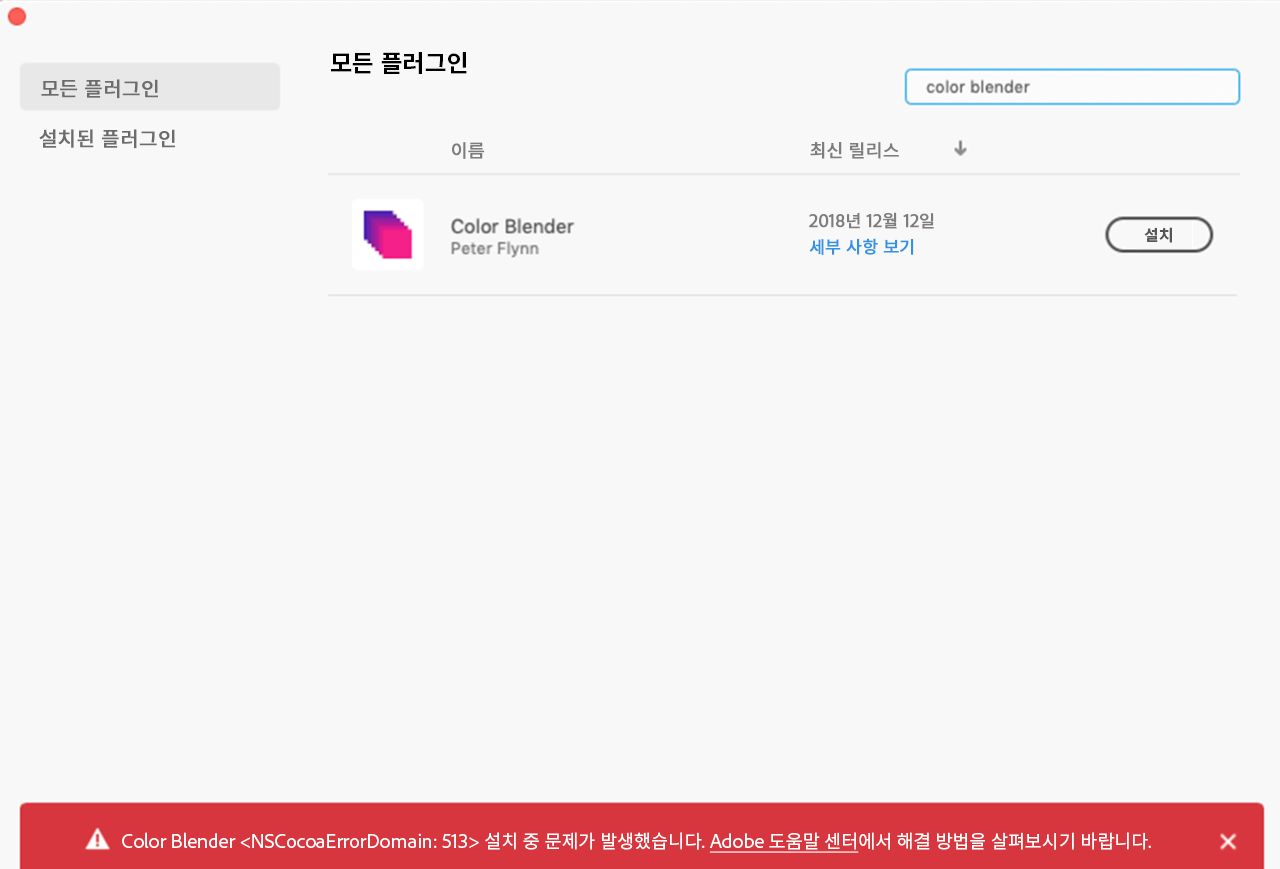Click the Color Blender plugin name
Image resolution: width=1280 pixels, height=869 pixels.
pyautogui.click(x=512, y=226)
